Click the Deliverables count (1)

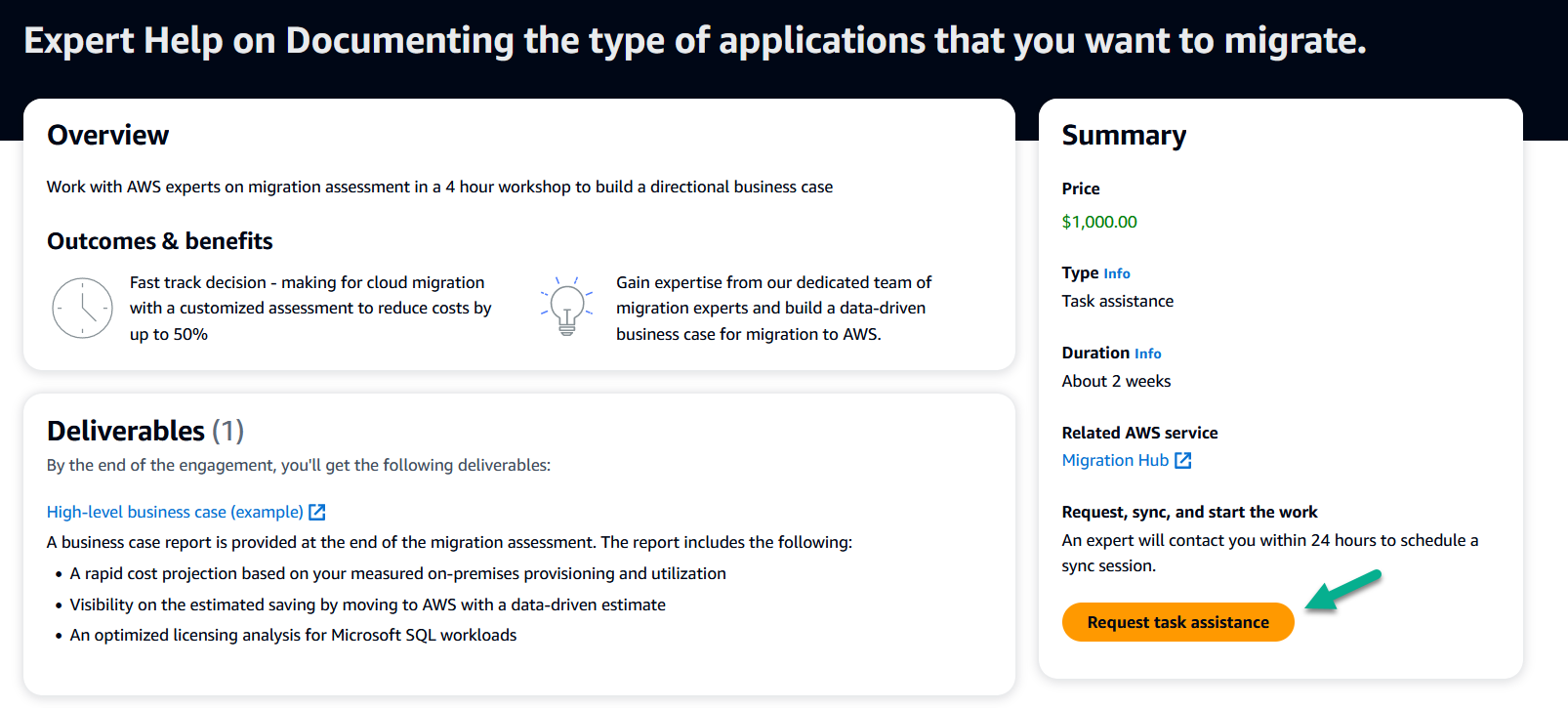[228, 431]
